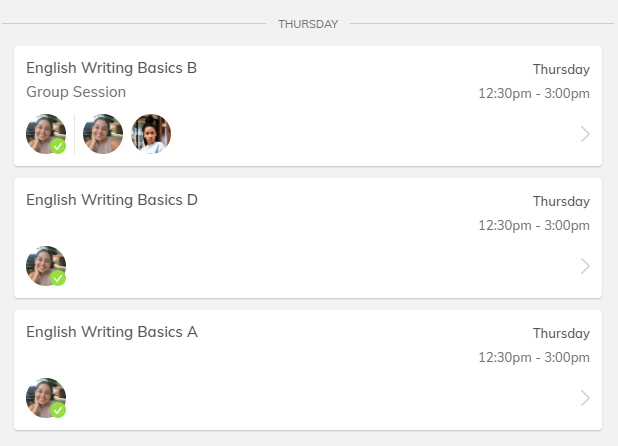Click green checkmark badge in English Writing Basics D
This screenshot has height=446, width=618.
pyautogui.click(x=58, y=278)
